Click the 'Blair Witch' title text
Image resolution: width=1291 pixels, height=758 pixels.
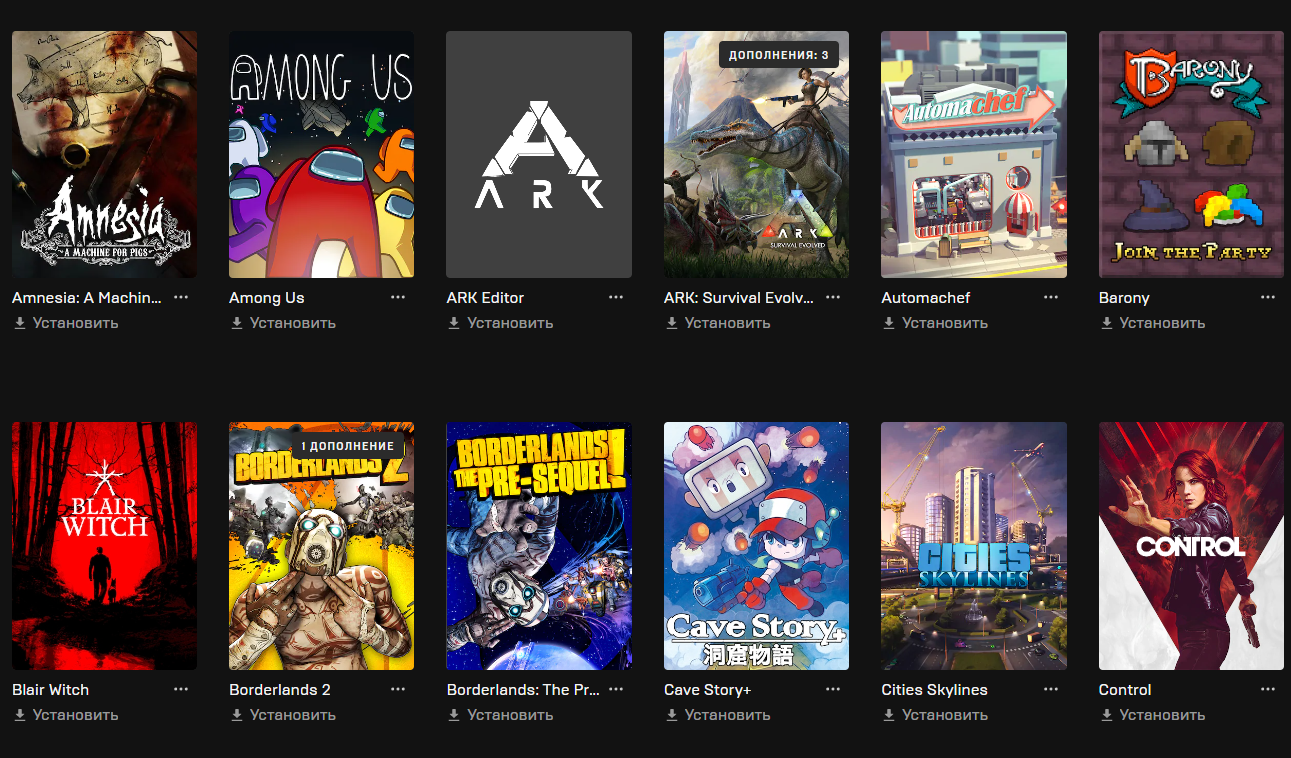pyautogui.click(x=50, y=690)
